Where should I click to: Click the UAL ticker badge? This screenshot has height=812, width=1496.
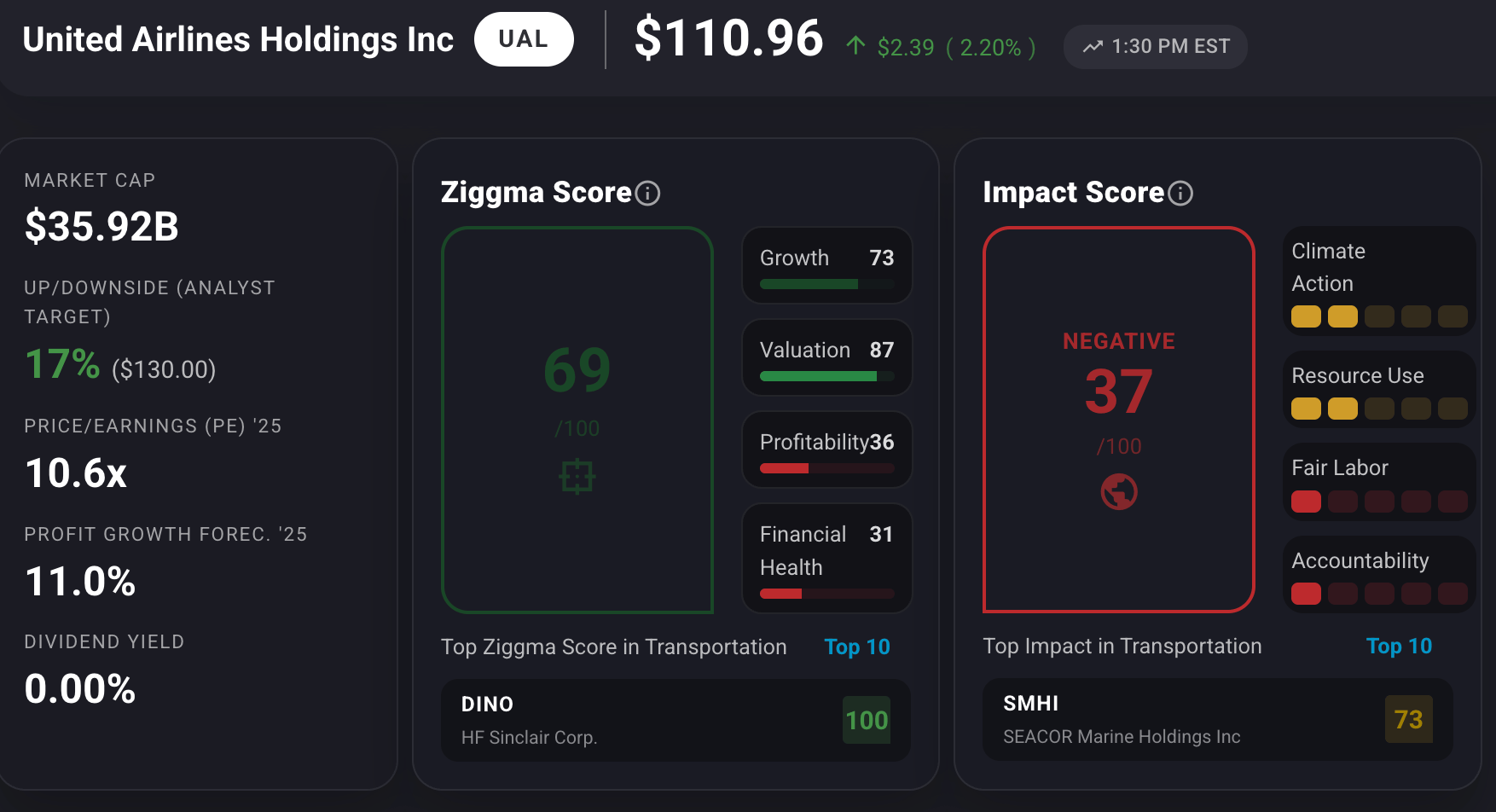coord(524,39)
